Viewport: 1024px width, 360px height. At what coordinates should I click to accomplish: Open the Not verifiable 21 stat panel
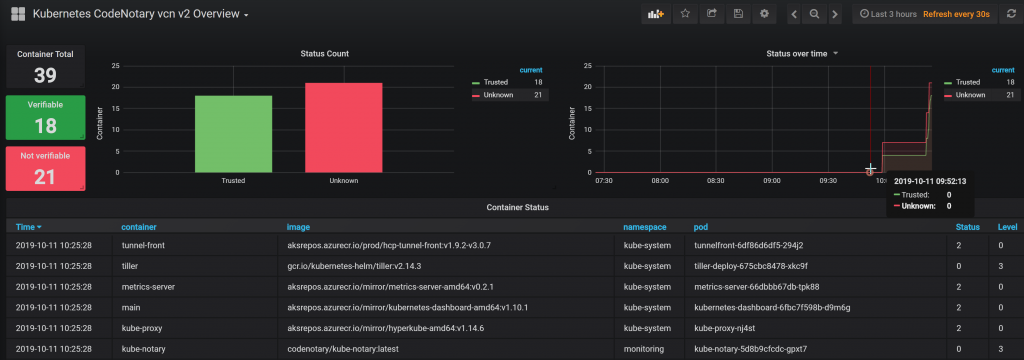[x=45, y=169]
